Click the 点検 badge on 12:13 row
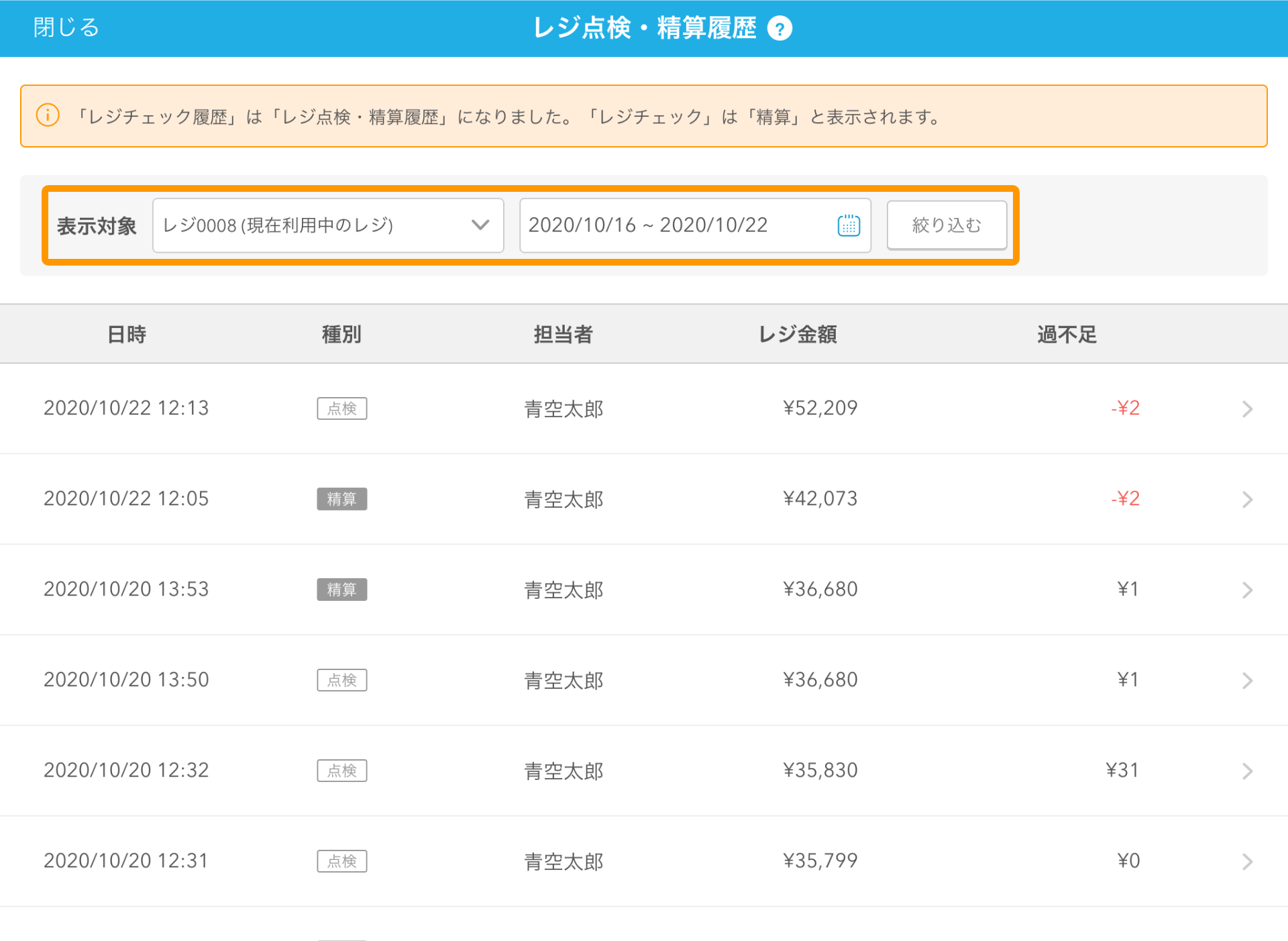 (x=342, y=408)
